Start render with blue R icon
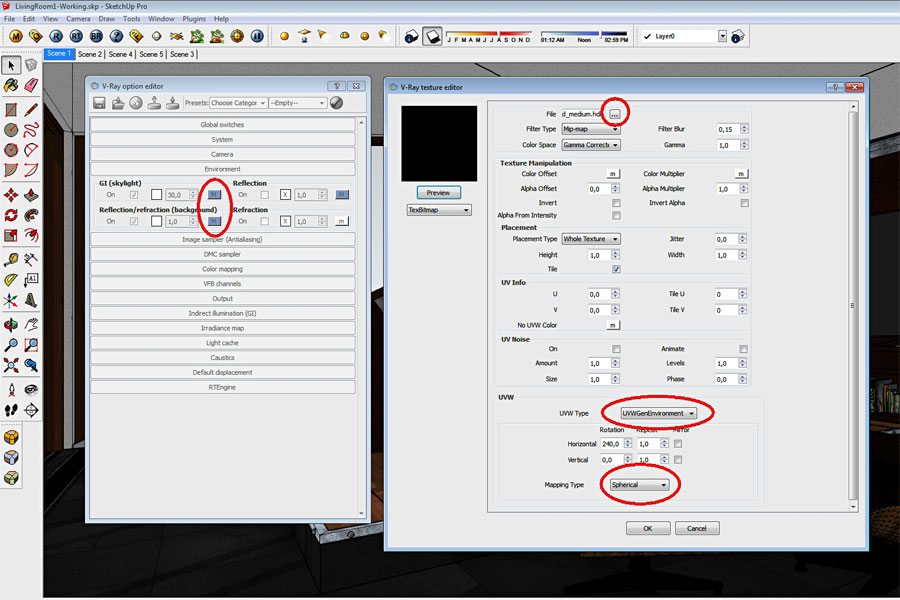The width and height of the screenshot is (900, 600). [56, 36]
